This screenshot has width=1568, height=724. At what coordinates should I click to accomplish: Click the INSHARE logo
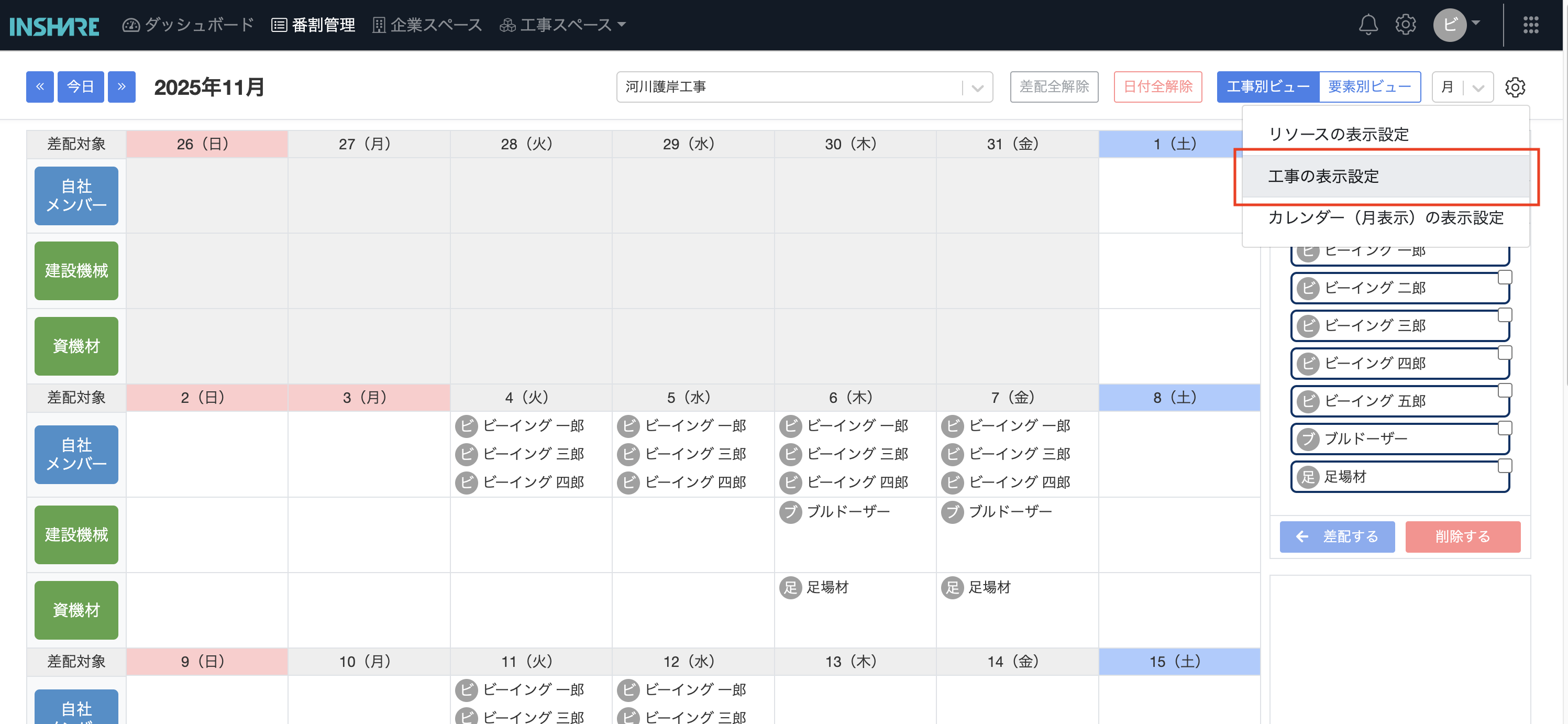(x=54, y=26)
